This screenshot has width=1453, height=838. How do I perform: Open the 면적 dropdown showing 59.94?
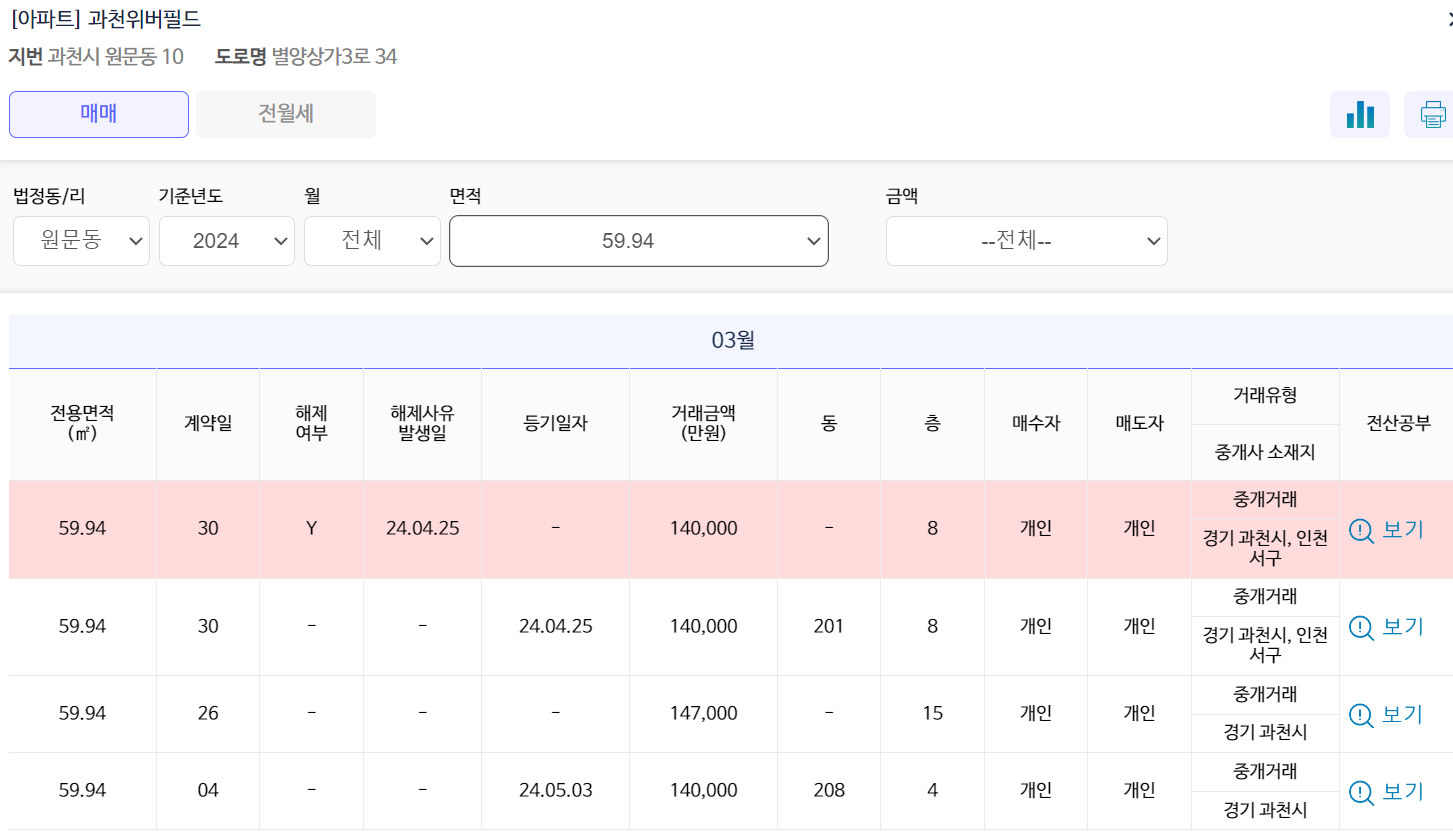[639, 241]
